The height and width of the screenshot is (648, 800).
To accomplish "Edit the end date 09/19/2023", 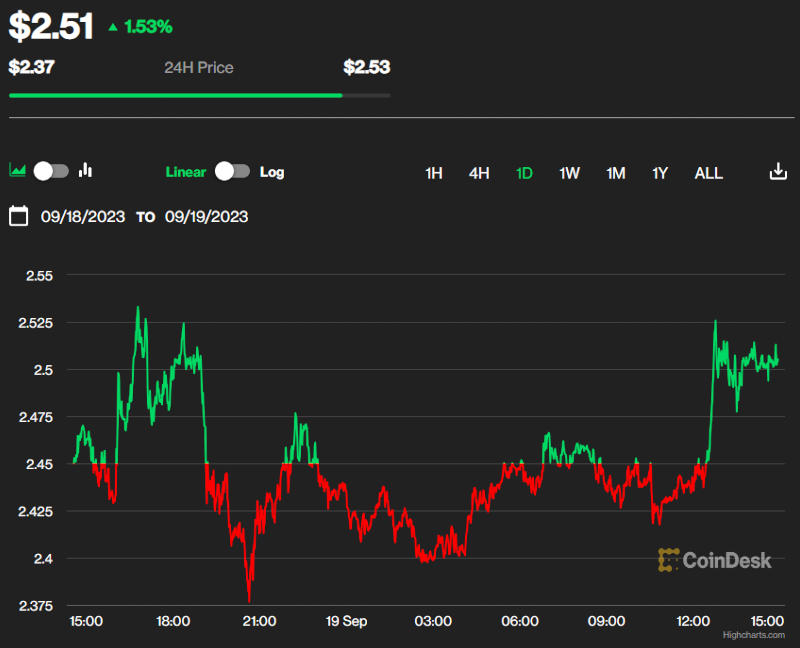I will [206, 216].
